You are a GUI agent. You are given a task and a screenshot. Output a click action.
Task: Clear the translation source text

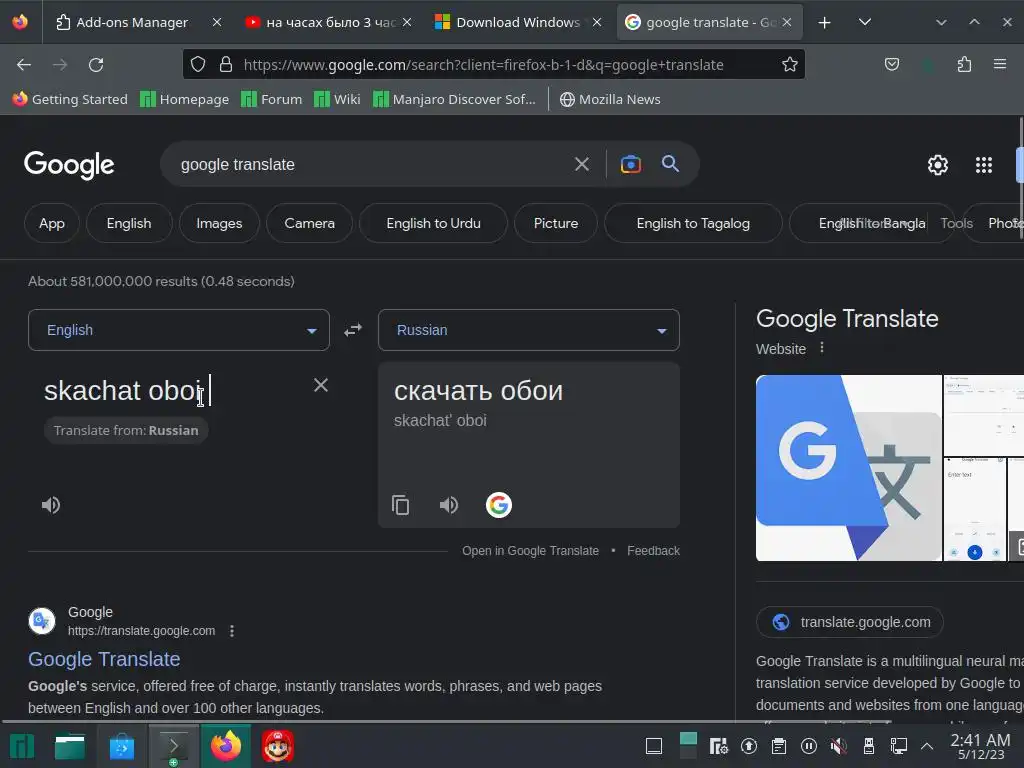point(321,385)
